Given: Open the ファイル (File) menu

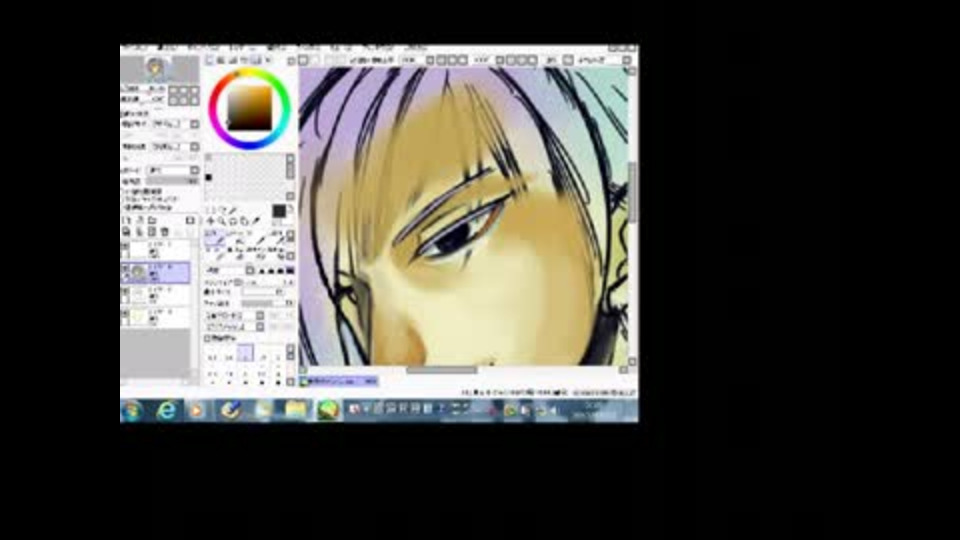Looking at the screenshot, I should coord(135,48).
